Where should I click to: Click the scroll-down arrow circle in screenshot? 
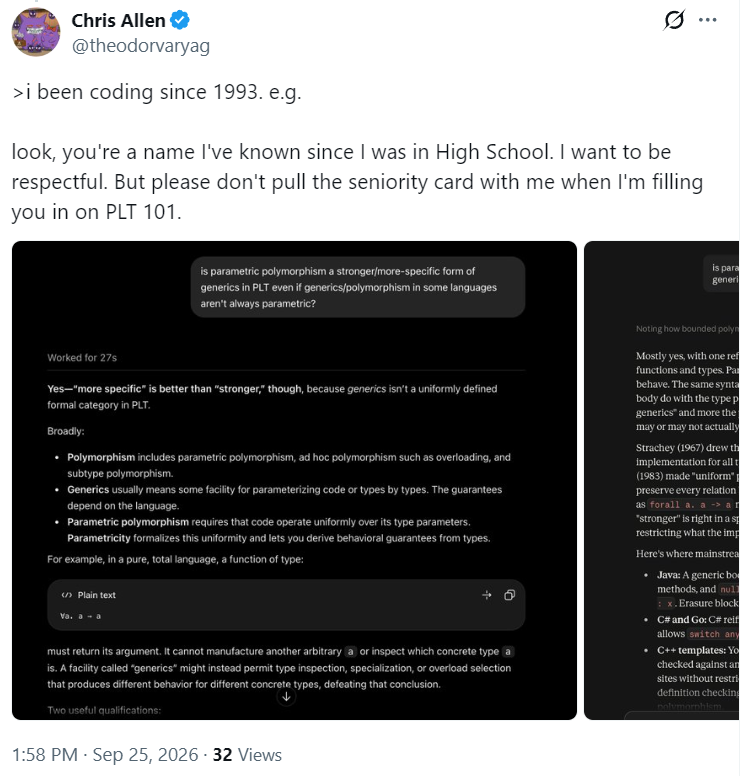pos(286,697)
